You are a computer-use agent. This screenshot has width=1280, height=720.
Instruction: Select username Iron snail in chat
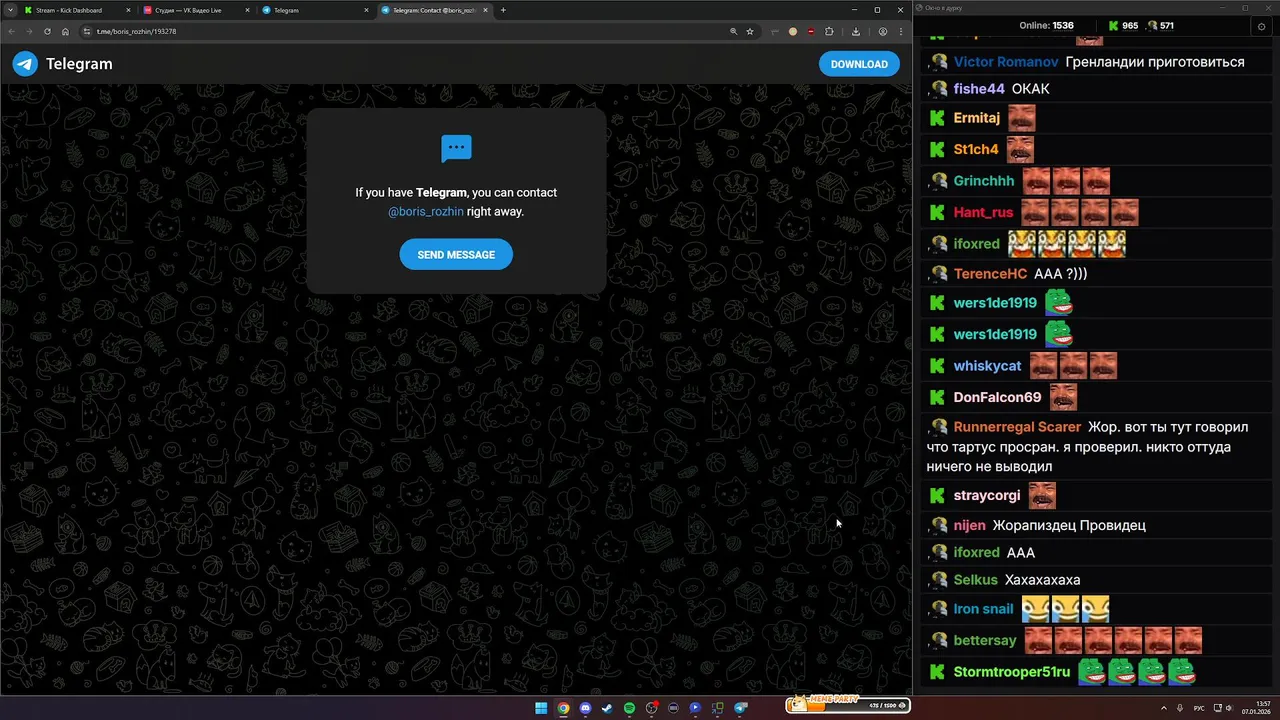tap(984, 609)
